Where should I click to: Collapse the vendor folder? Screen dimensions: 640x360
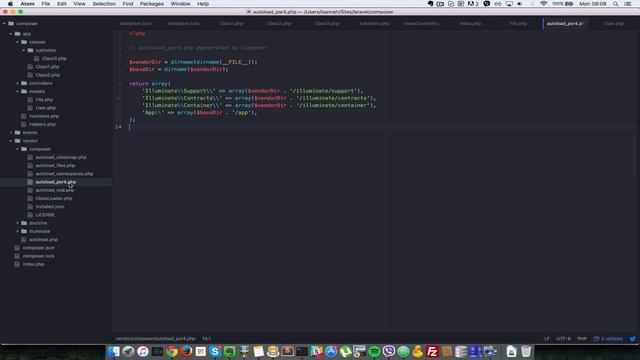coord(11,141)
